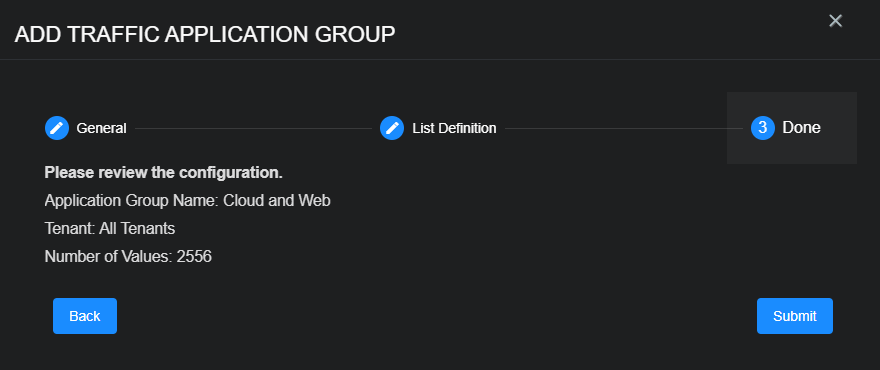Click the 2556 values count
This screenshot has height=370, width=880.
(194, 257)
